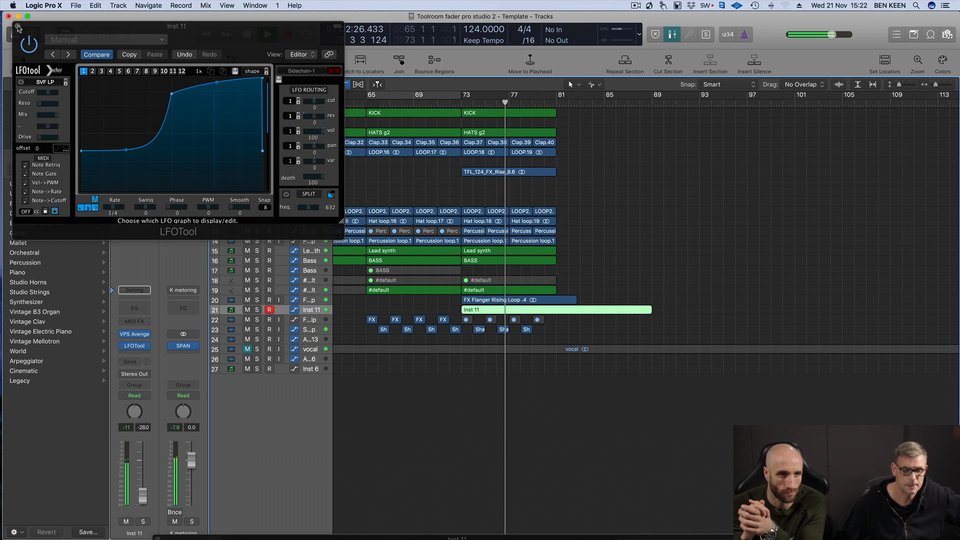Open the Track menu
This screenshot has height=540, width=960.
[118, 6]
